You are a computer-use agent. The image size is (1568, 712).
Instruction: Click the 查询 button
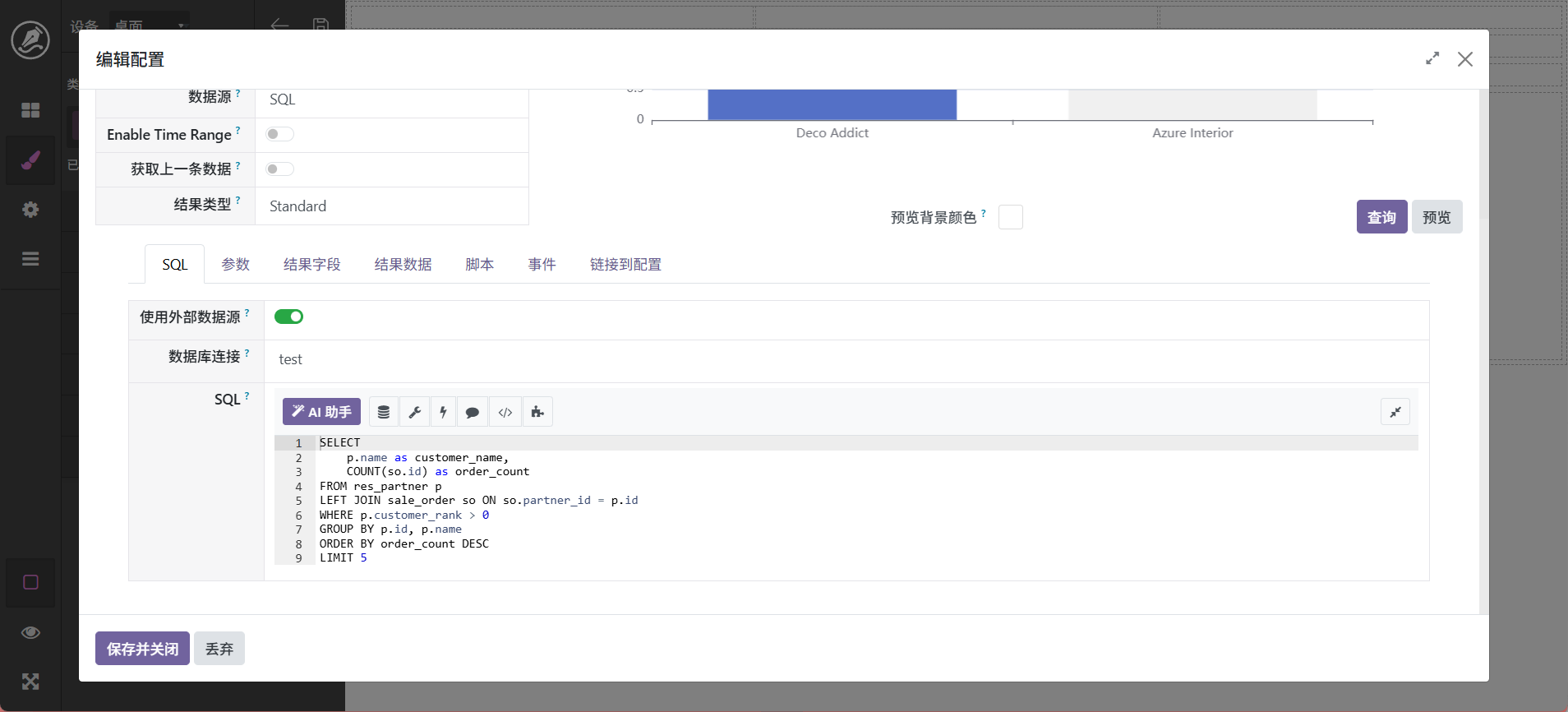pyautogui.click(x=1381, y=217)
